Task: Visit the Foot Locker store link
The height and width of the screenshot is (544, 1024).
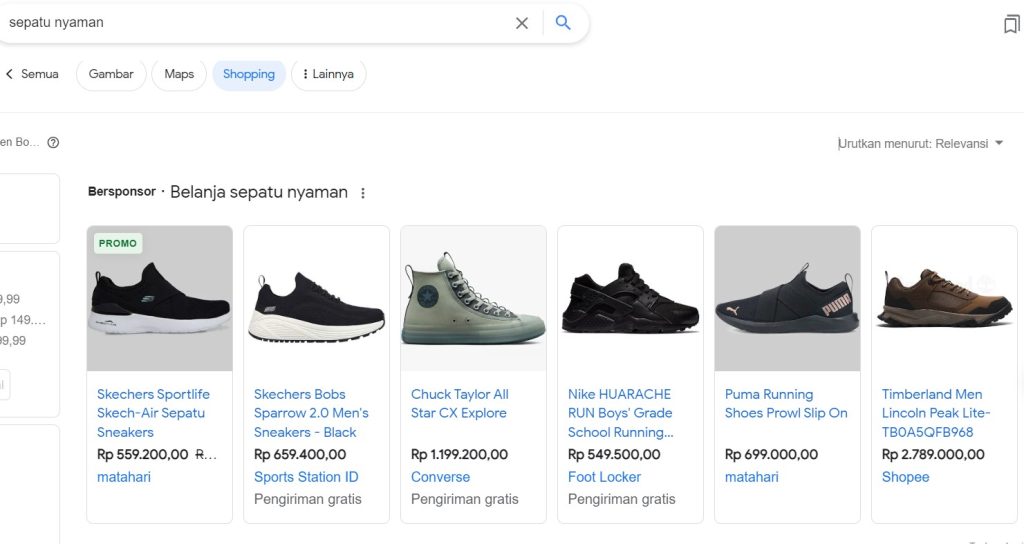Action: click(604, 477)
